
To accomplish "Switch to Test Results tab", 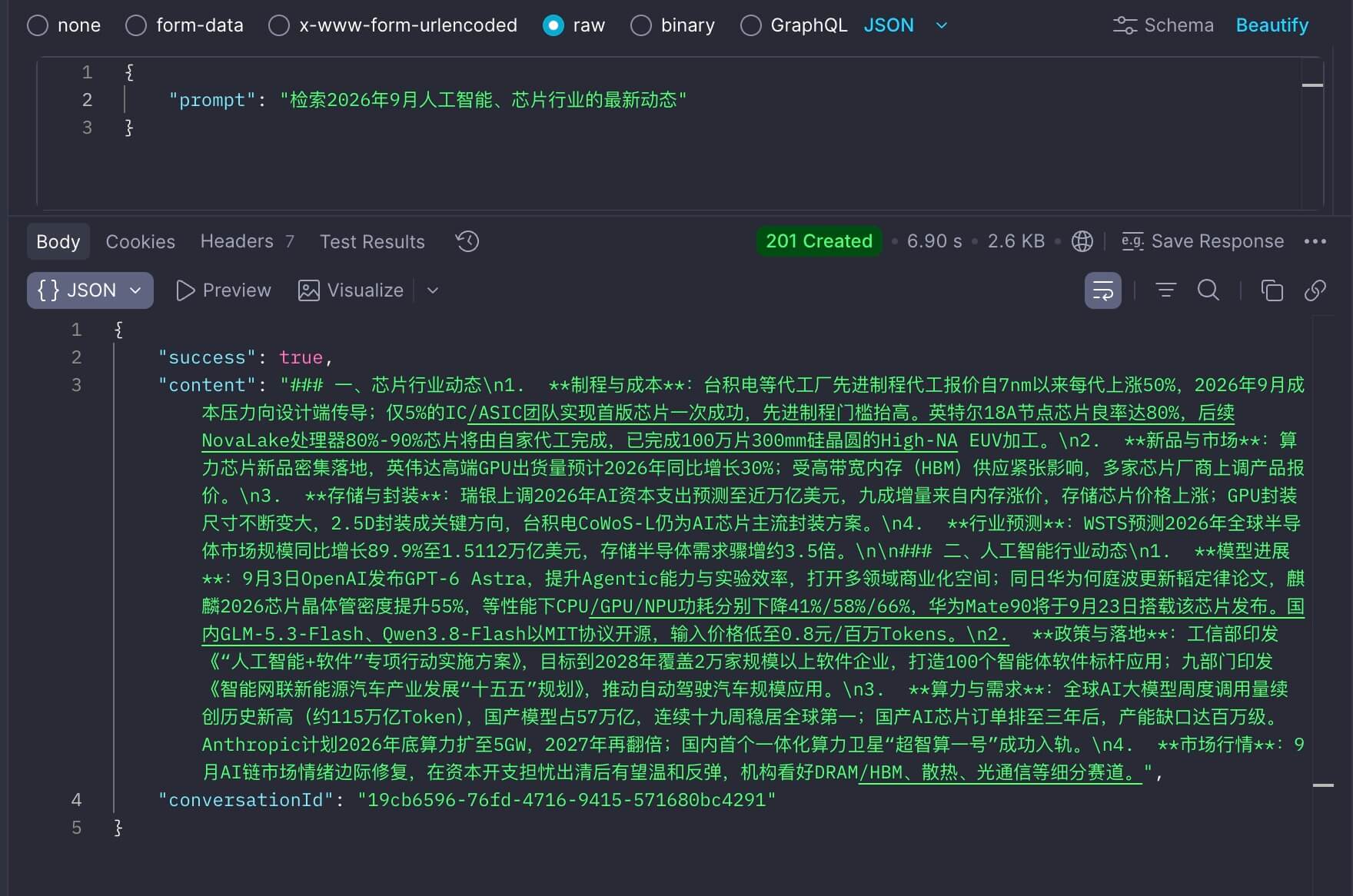I will point(372,241).
